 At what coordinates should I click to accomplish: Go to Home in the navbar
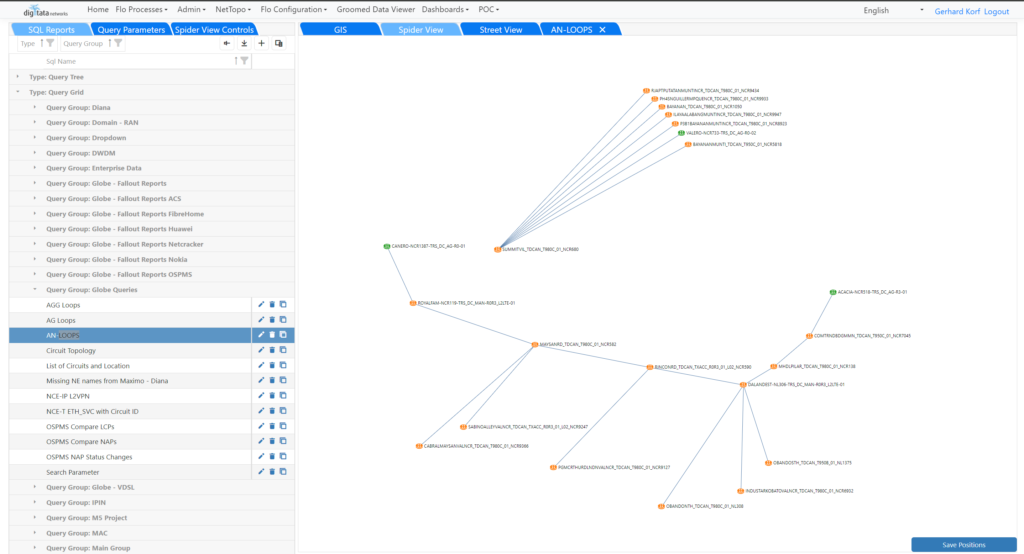pos(98,9)
